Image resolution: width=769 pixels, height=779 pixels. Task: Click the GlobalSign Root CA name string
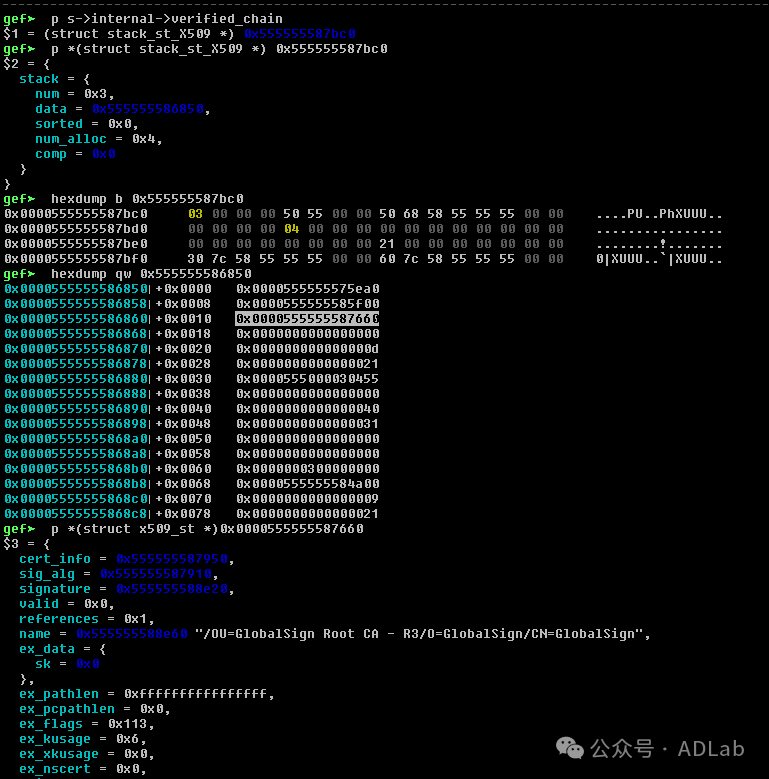pos(422,634)
